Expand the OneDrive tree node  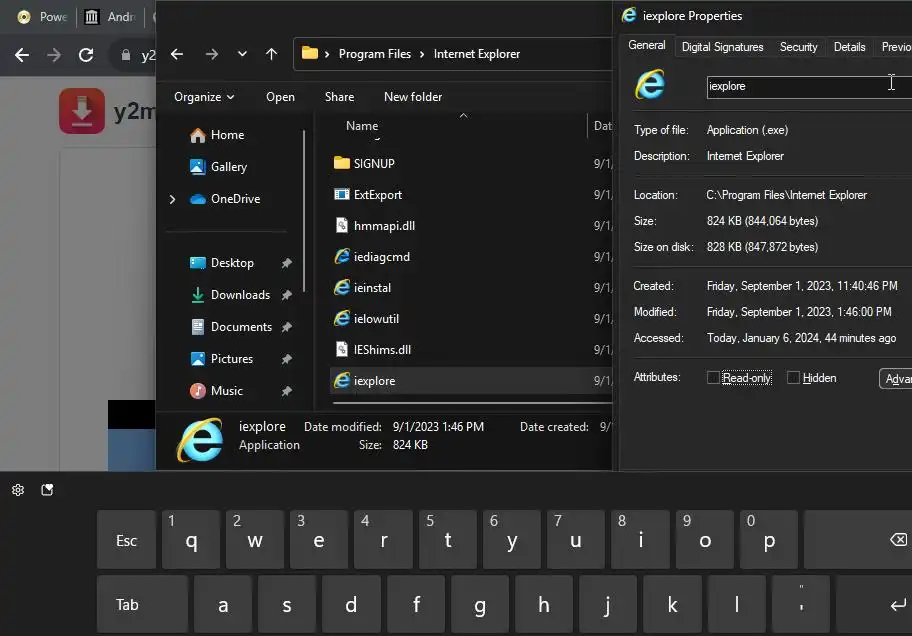pos(172,199)
